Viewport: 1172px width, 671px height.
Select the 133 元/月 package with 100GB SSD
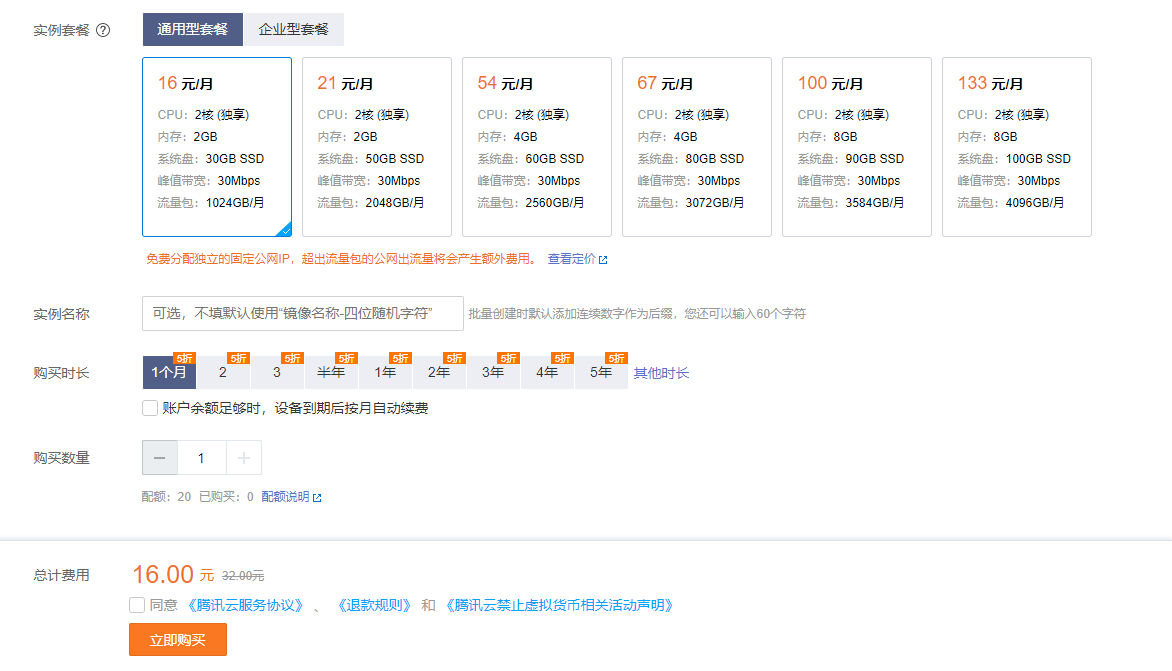tap(1017, 147)
